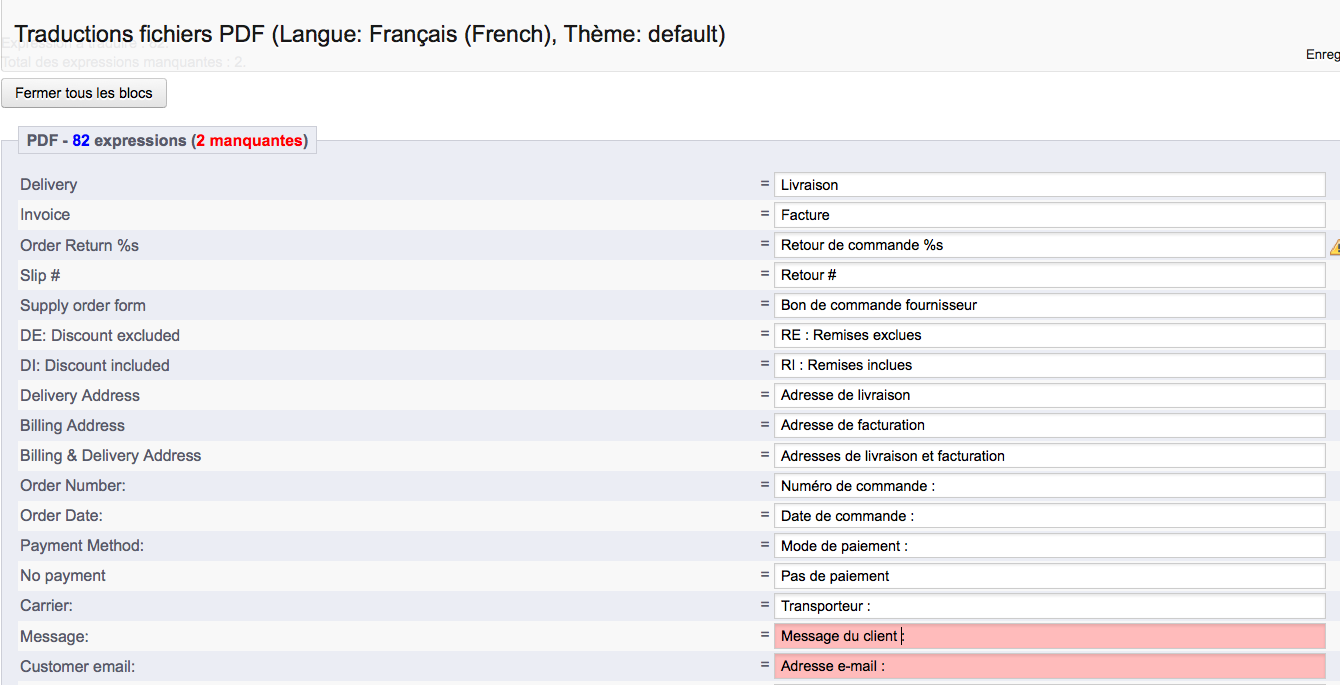Image resolution: width=1340 pixels, height=685 pixels.
Task: Edit the 'Retour de commande %s' field
Action: (1049, 245)
